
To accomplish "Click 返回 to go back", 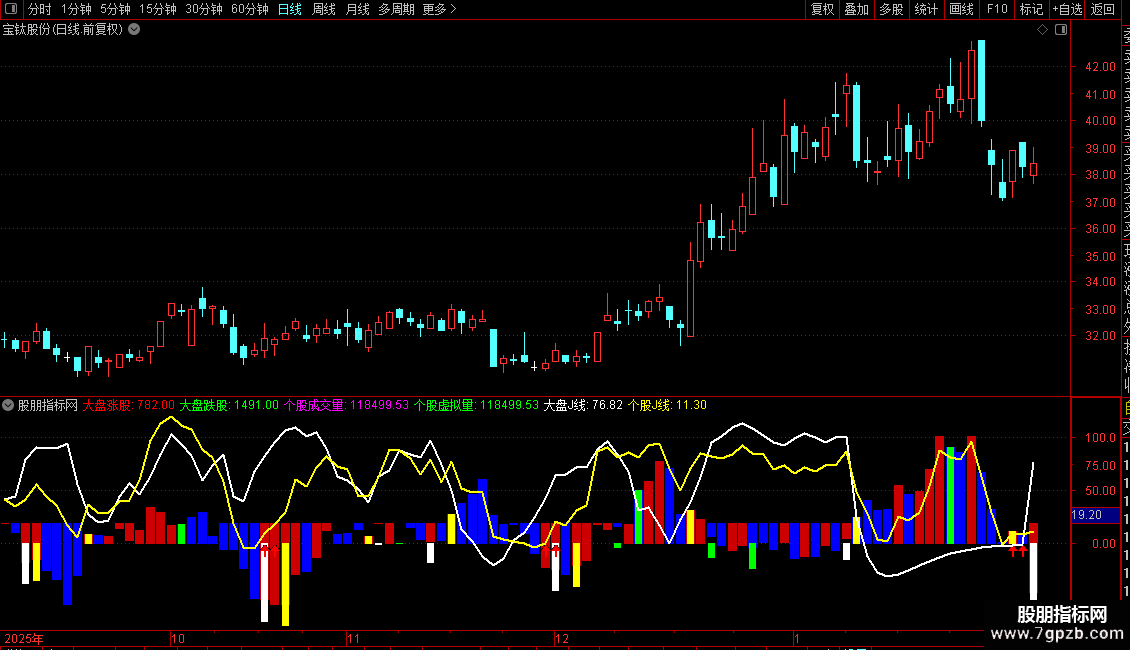I will [1103, 9].
